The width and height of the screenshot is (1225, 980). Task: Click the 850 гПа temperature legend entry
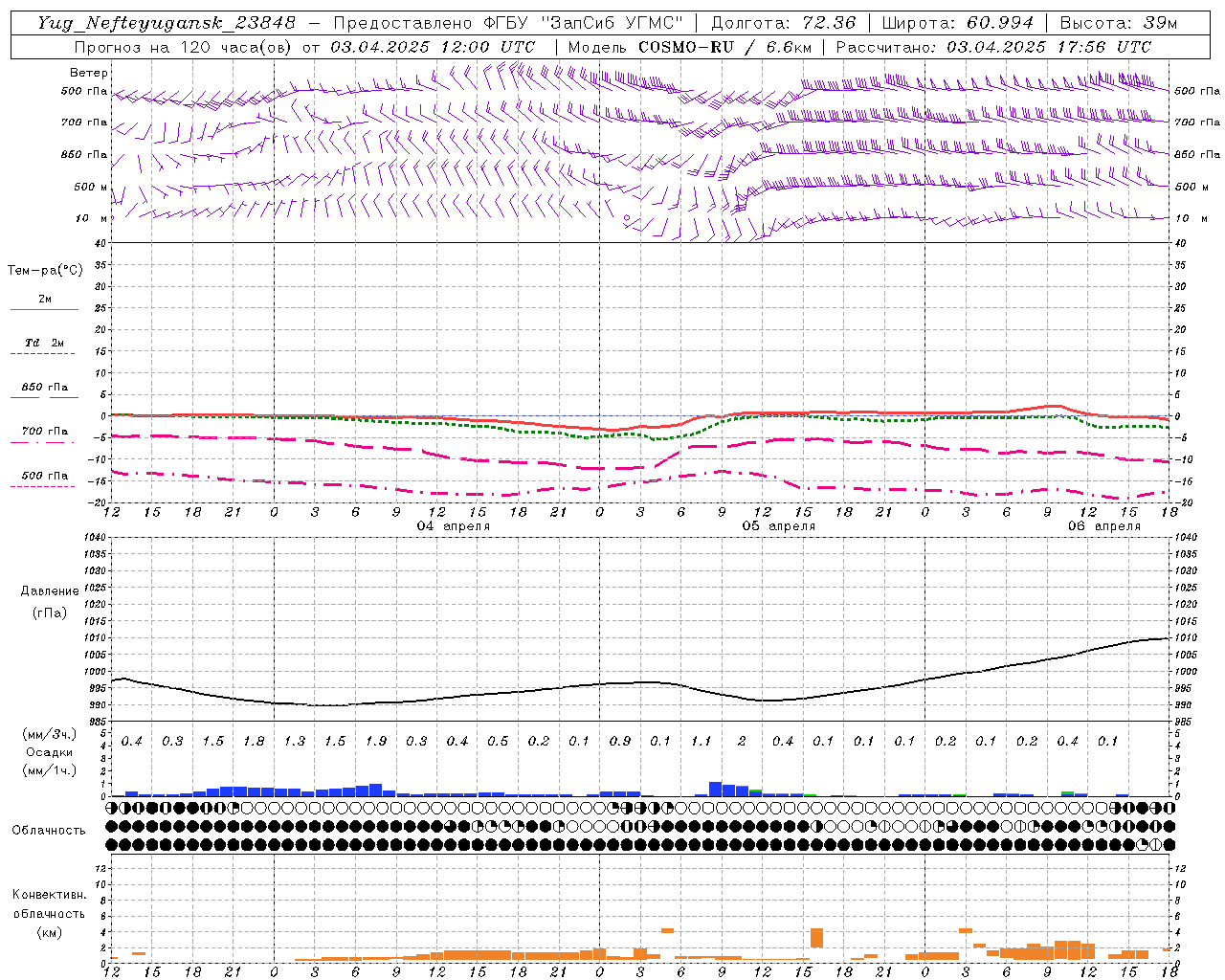coord(44,388)
